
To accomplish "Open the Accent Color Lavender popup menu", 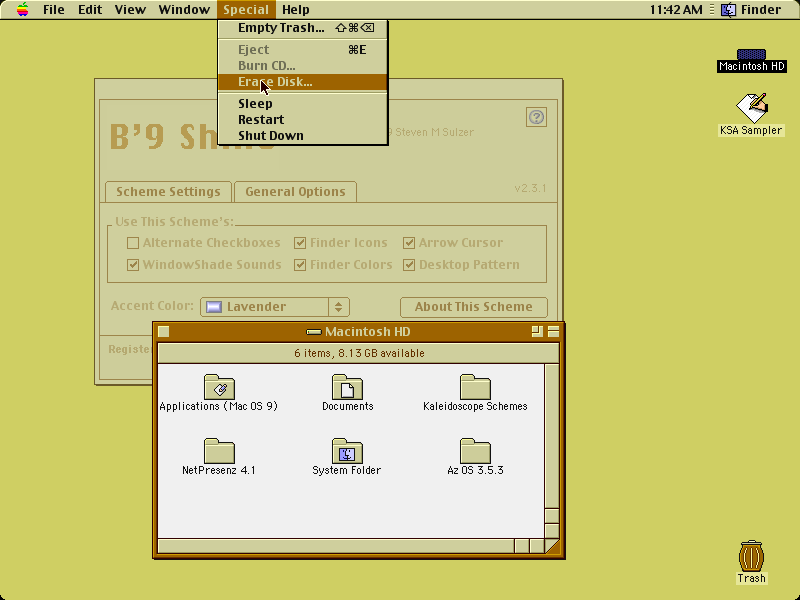I will (275, 307).
